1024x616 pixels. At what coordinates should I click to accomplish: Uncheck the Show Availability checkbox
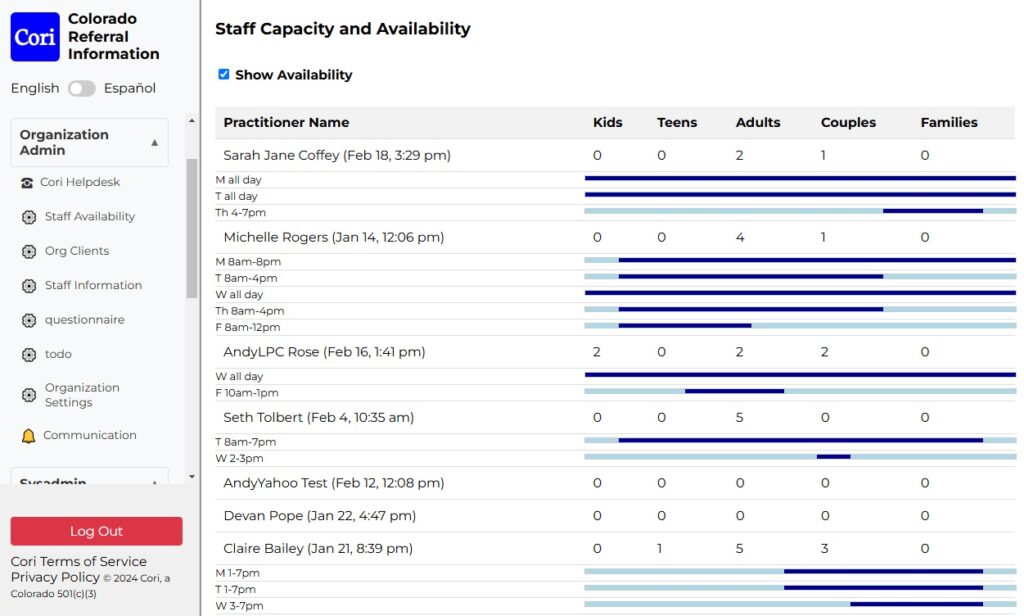click(x=224, y=74)
